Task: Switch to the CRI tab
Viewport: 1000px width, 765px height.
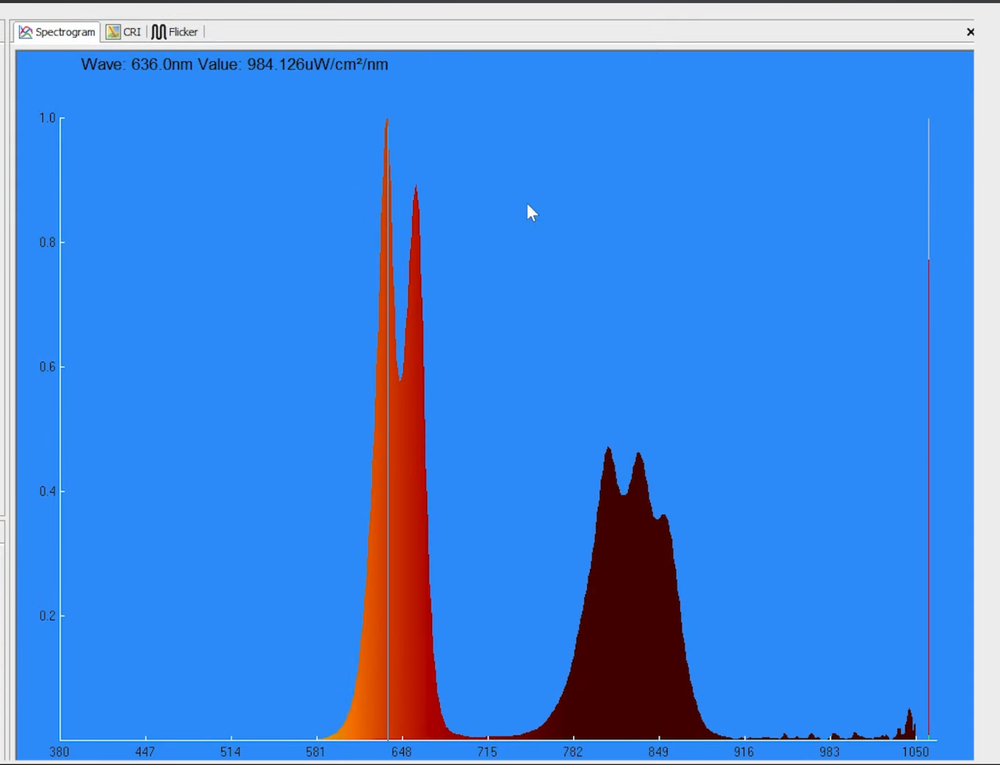Action: coord(132,32)
